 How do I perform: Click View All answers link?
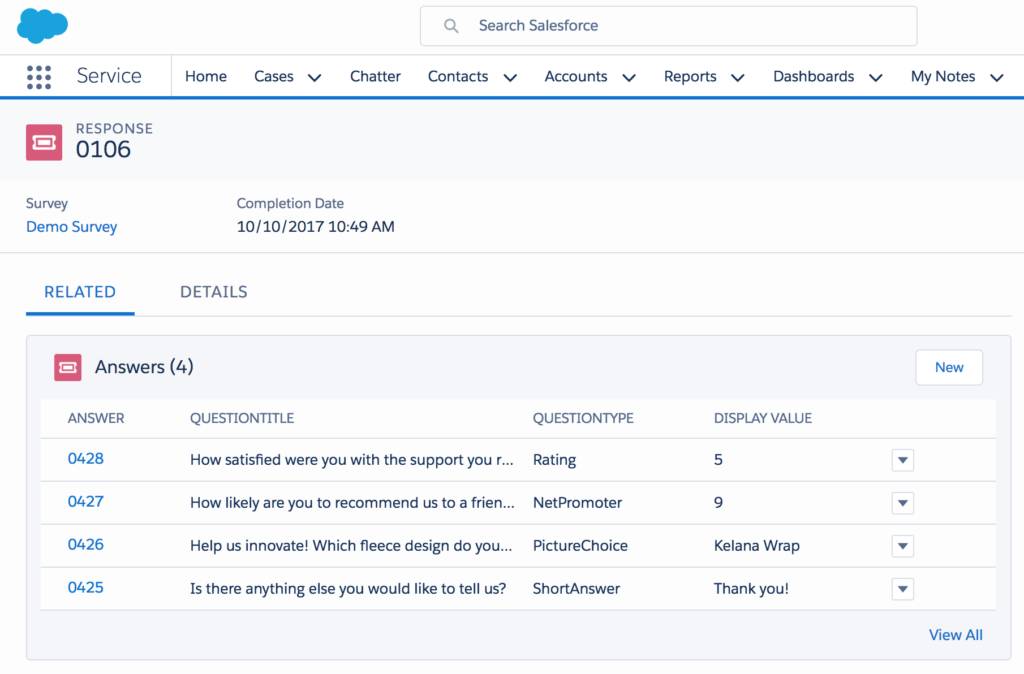[x=955, y=635]
